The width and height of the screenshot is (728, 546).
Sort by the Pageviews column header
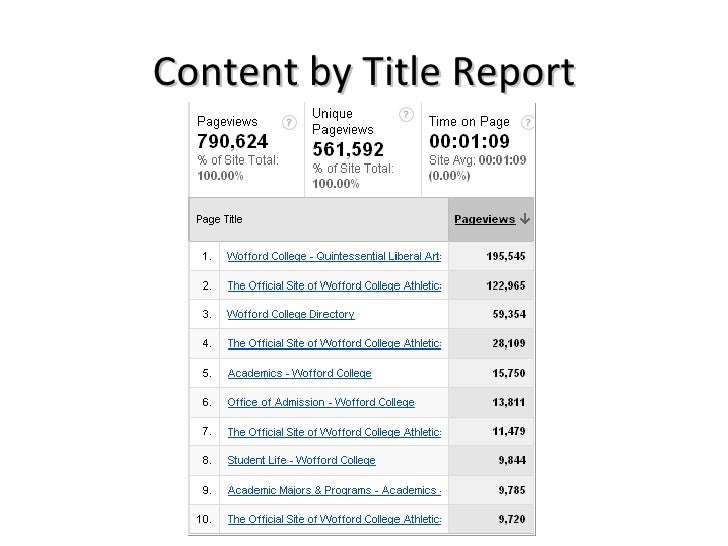point(484,219)
